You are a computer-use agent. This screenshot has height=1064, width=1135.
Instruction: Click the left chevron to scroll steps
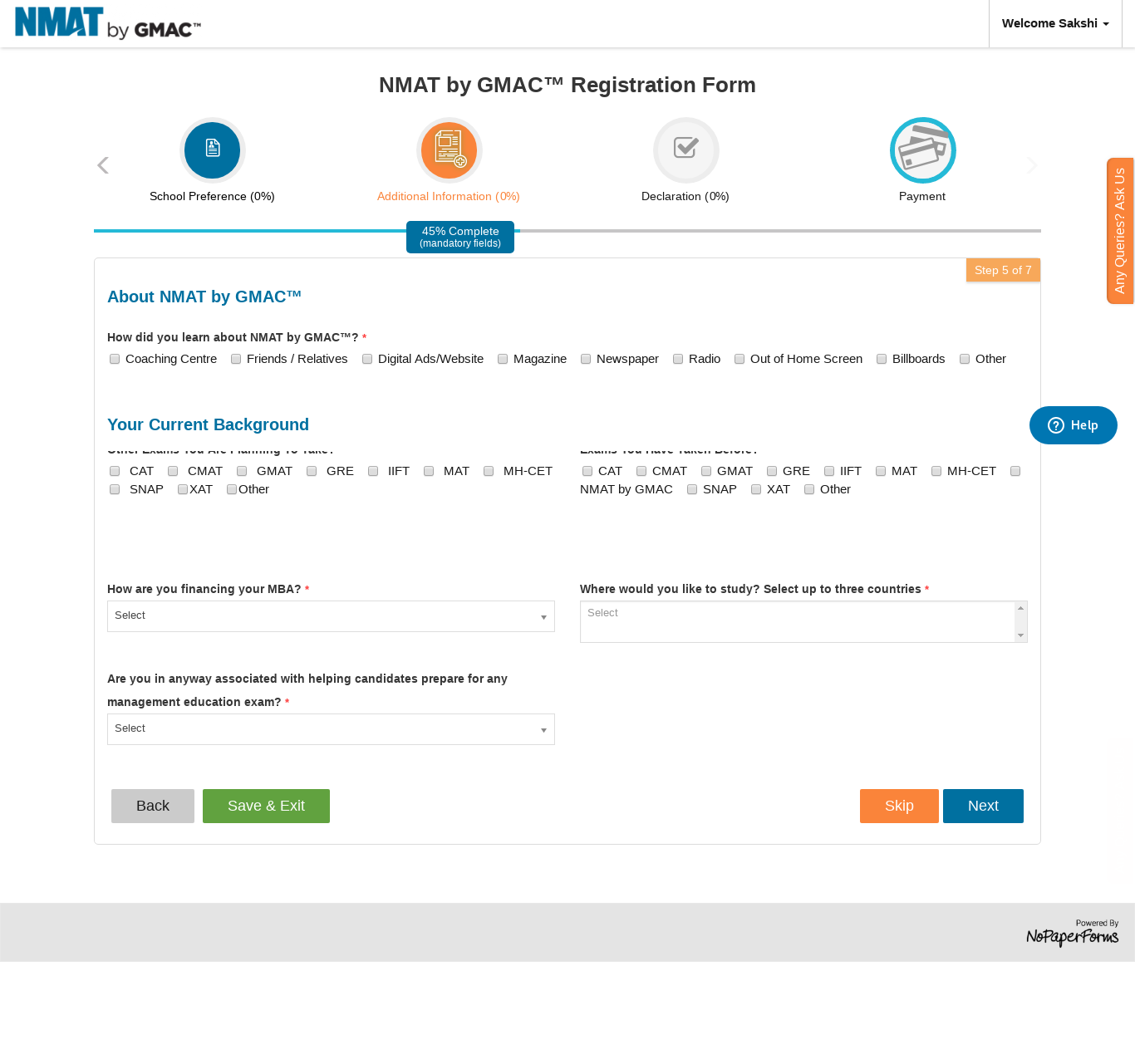click(102, 164)
